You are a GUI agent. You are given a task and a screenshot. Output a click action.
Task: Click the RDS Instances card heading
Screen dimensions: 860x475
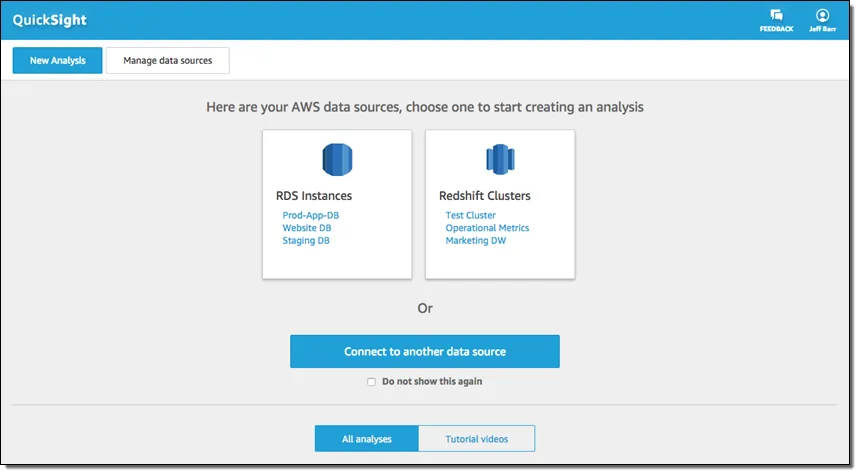[x=314, y=196]
